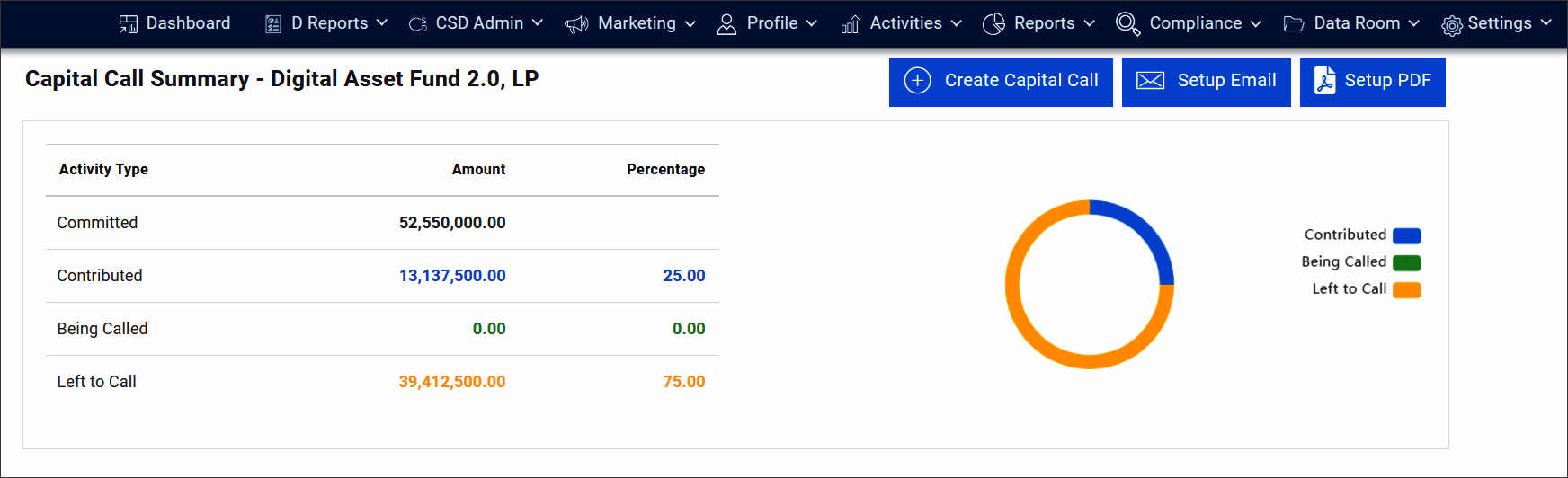Click the Settings gear icon
The width and height of the screenshot is (1568, 478).
tap(1451, 26)
